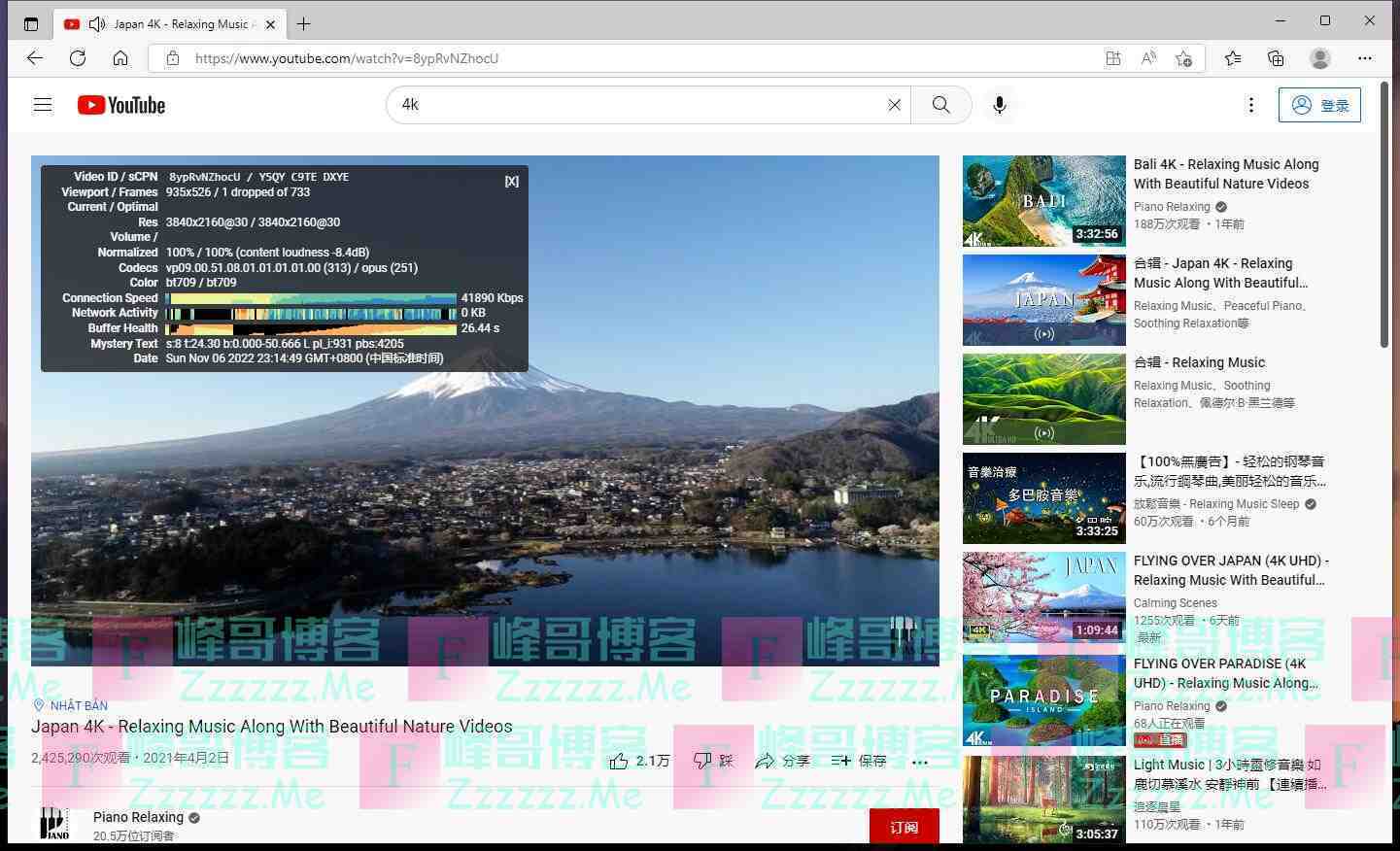1400x851 pixels.
Task: Click the page vertical scrollbar
Action: click(1384, 214)
